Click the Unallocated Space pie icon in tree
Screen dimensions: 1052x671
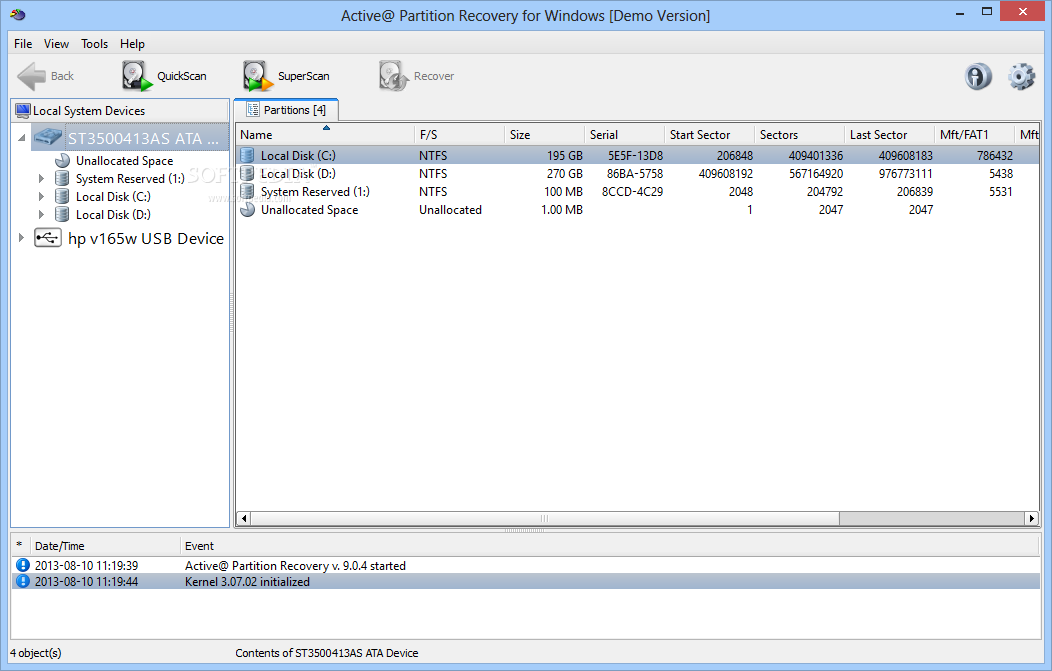point(62,160)
